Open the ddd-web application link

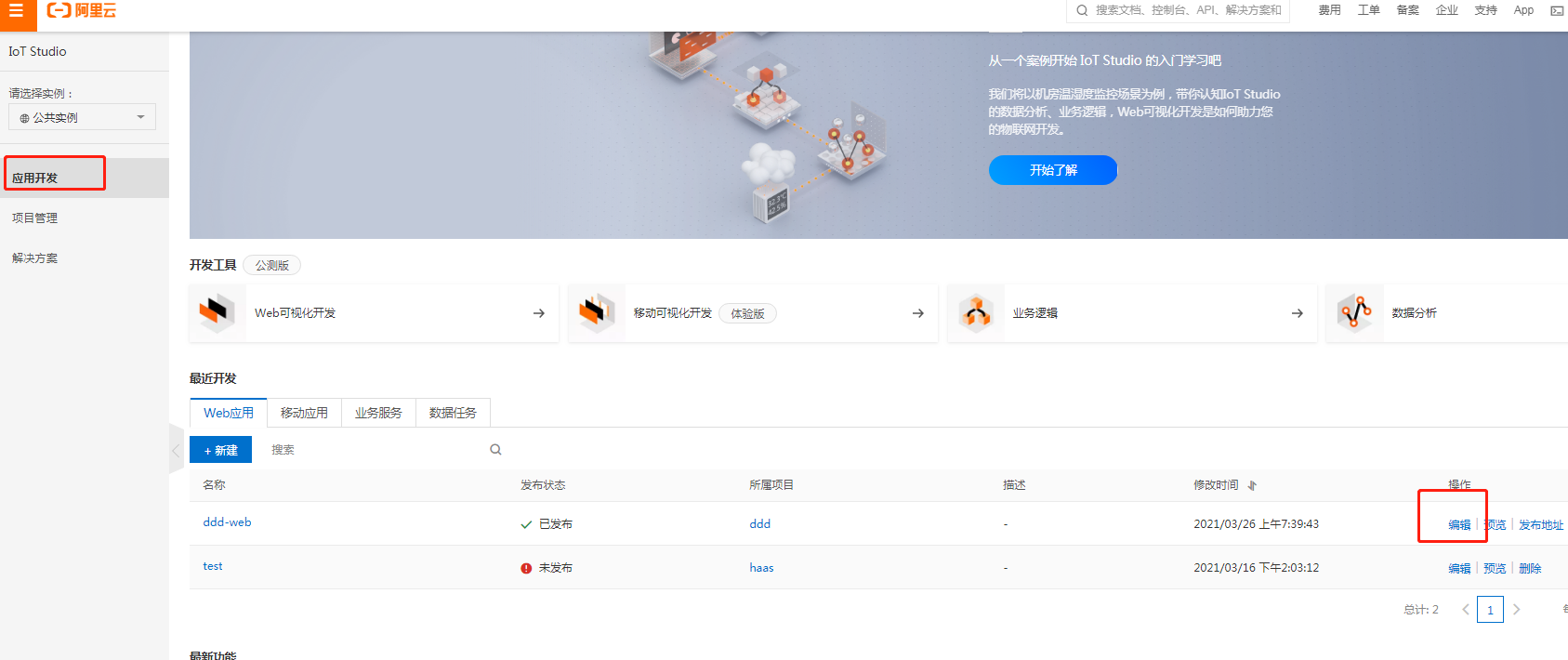pos(227,522)
